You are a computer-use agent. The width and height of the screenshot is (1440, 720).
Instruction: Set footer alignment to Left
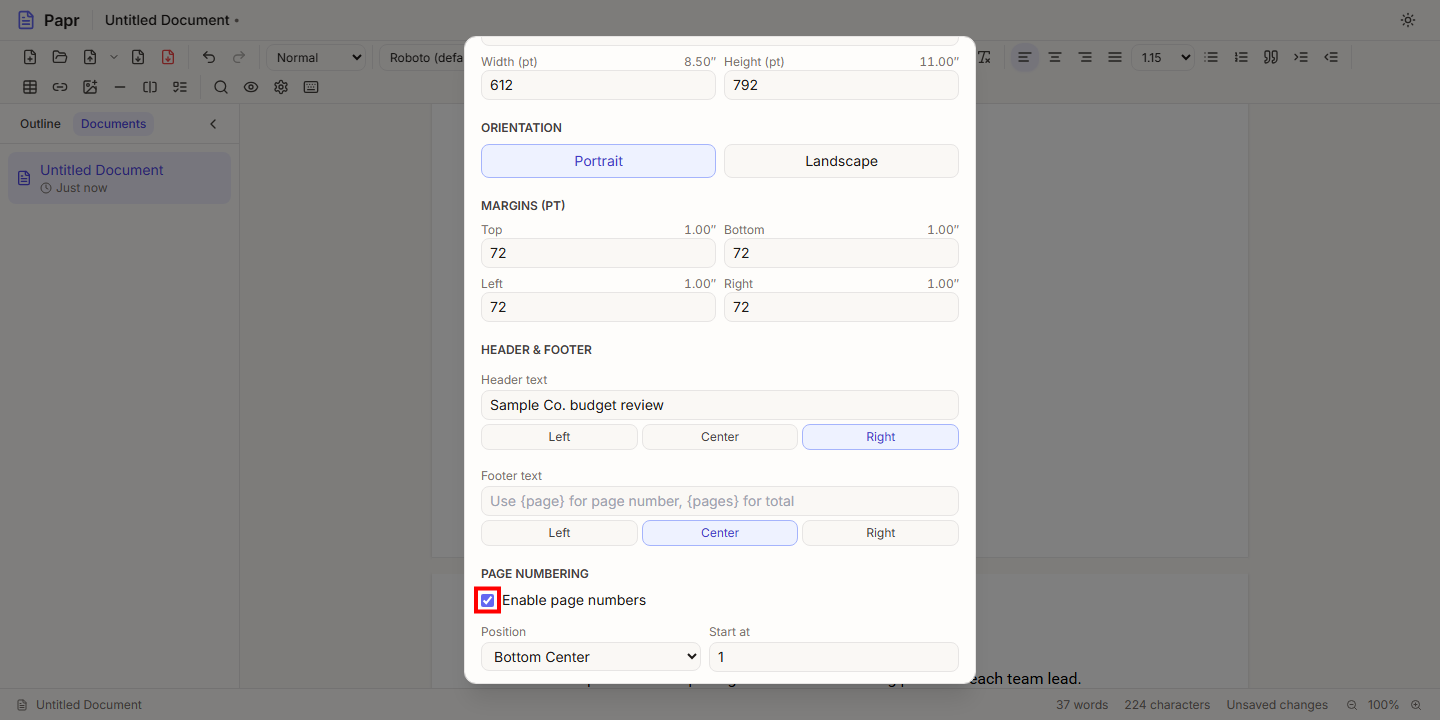click(559, 533)
